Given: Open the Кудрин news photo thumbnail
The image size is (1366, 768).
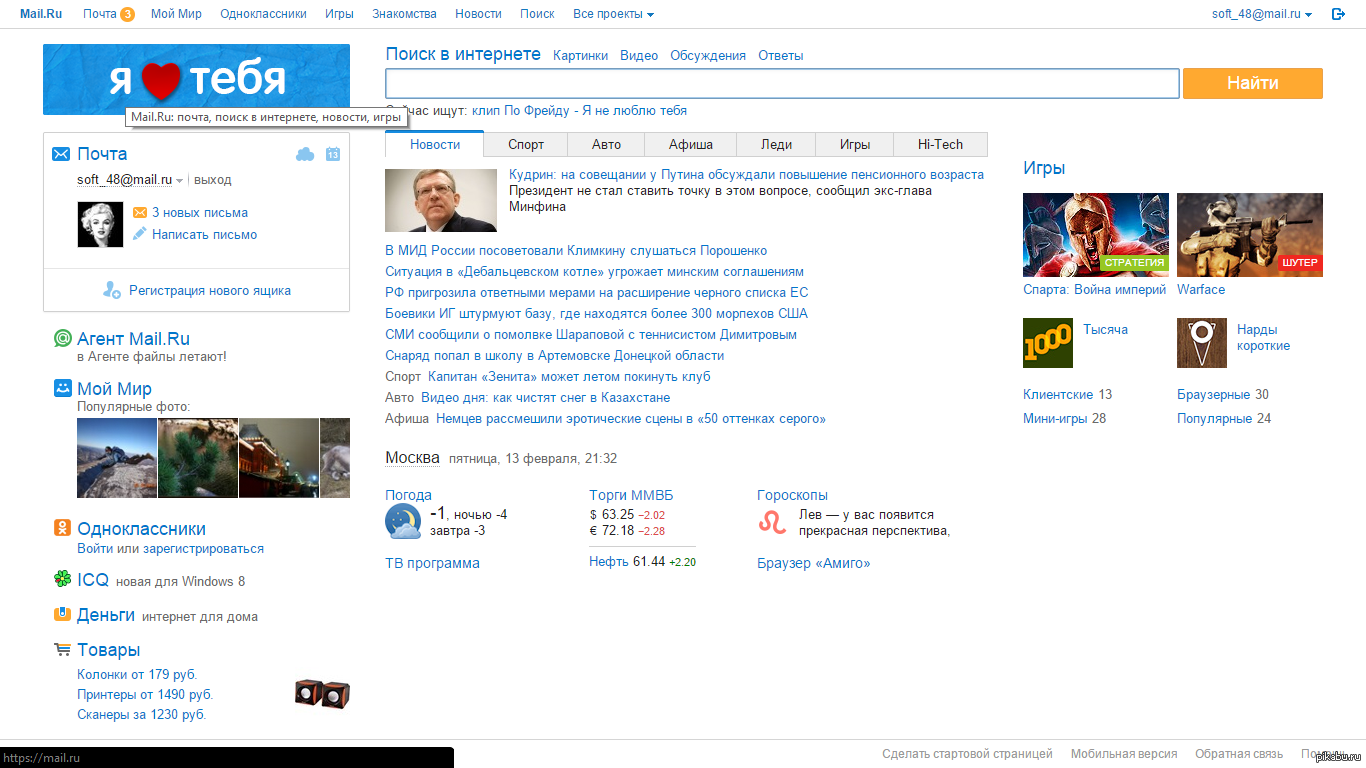Looking at the screenshot, I should [441, 200].
